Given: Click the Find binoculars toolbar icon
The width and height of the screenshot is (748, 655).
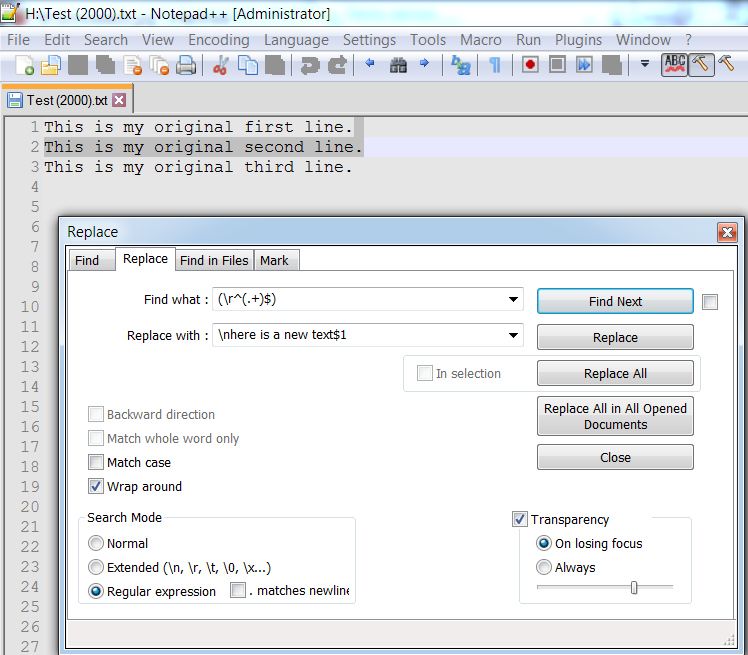Looking at the screenshot, I should tap(398, 64).
